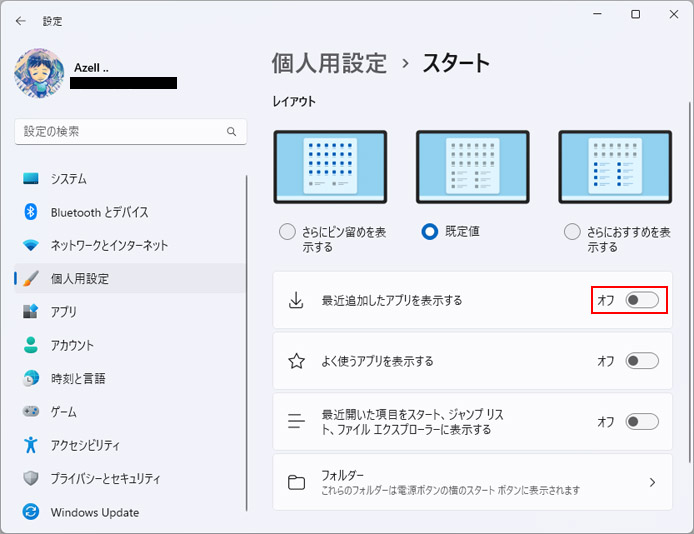The image size is (694, 534).
Task: Open the アカウント person icon
Action: pyautogui.click(x=31, y=345)
